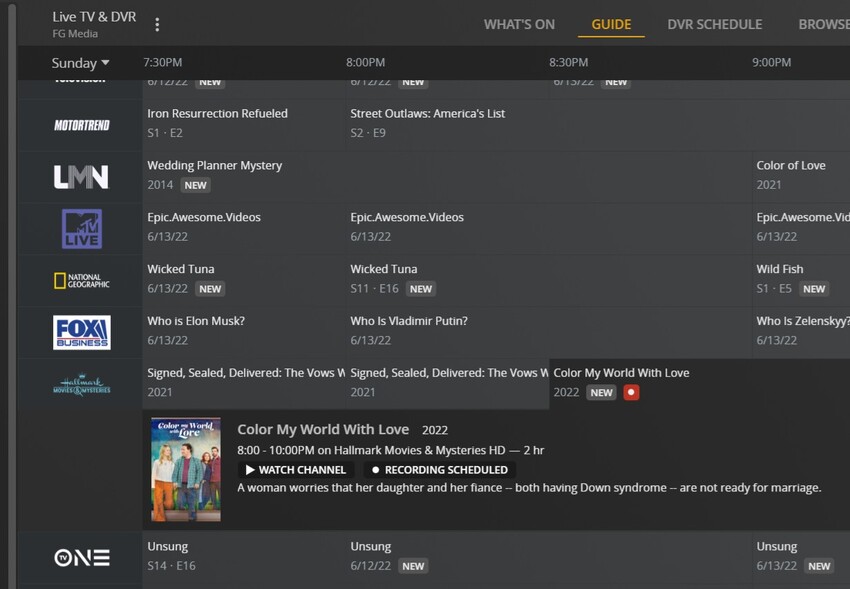Click the Color My World With Love poster
The height and width of the screenshot is (589, 850).
pyautogui.click(x=186, y=469)
